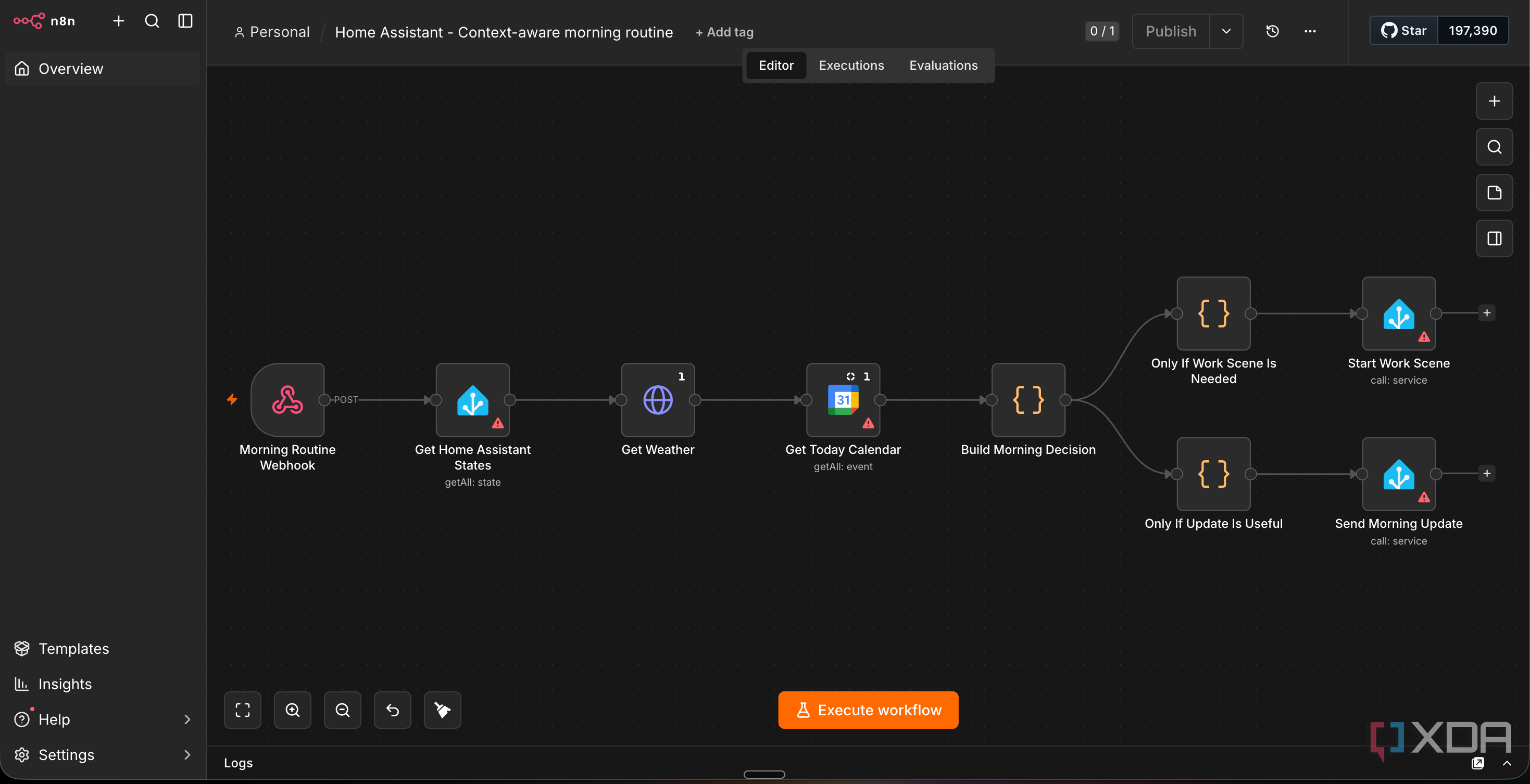The image size is (1530, 784).
Task: Open the Publish dropdown arrow
Action: pyautogui.click(x=1226, y=31)
